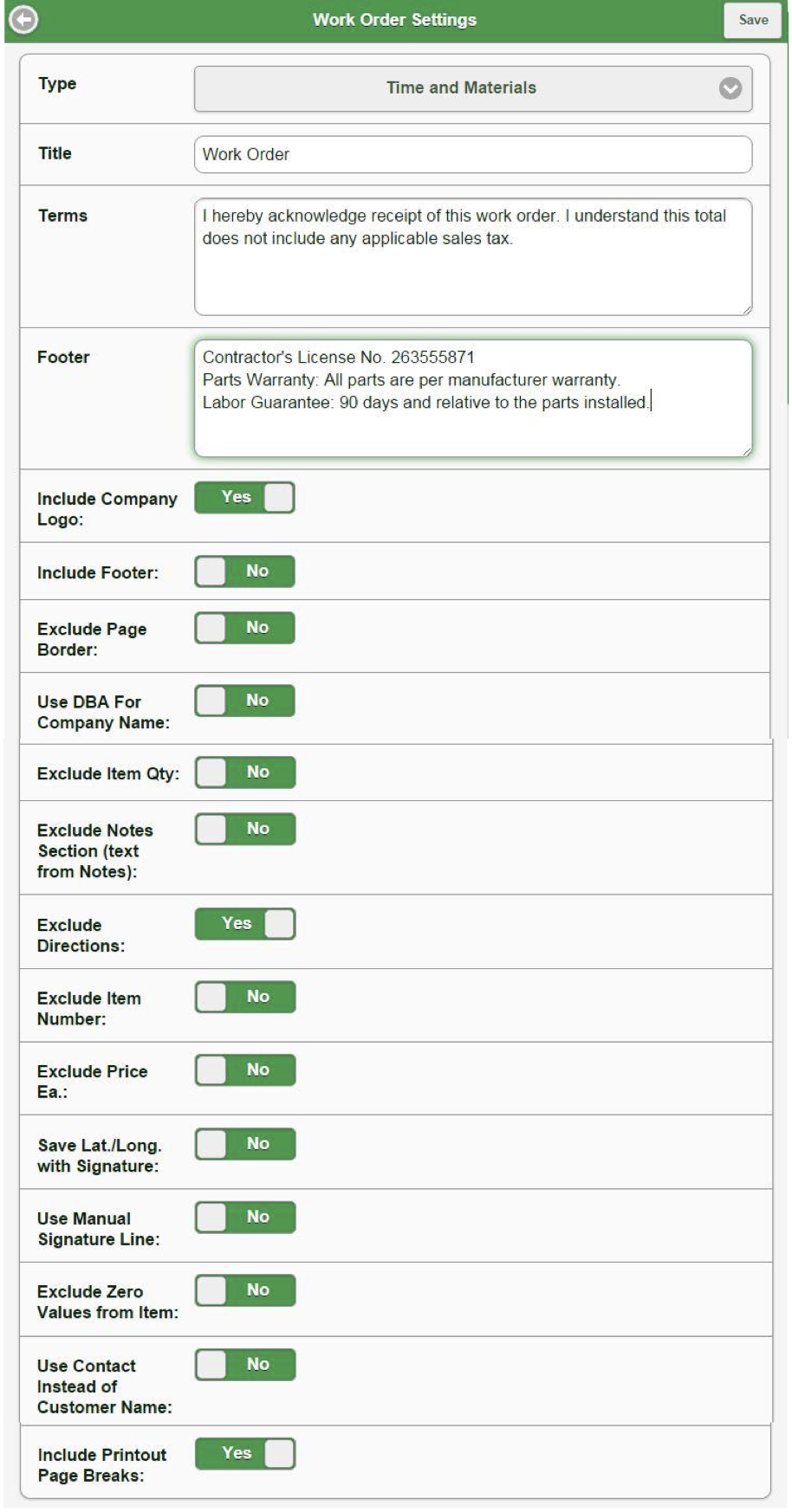The image size is (792, 1512).
Task: Enable Exclude Notes Section
Action: 245,828
